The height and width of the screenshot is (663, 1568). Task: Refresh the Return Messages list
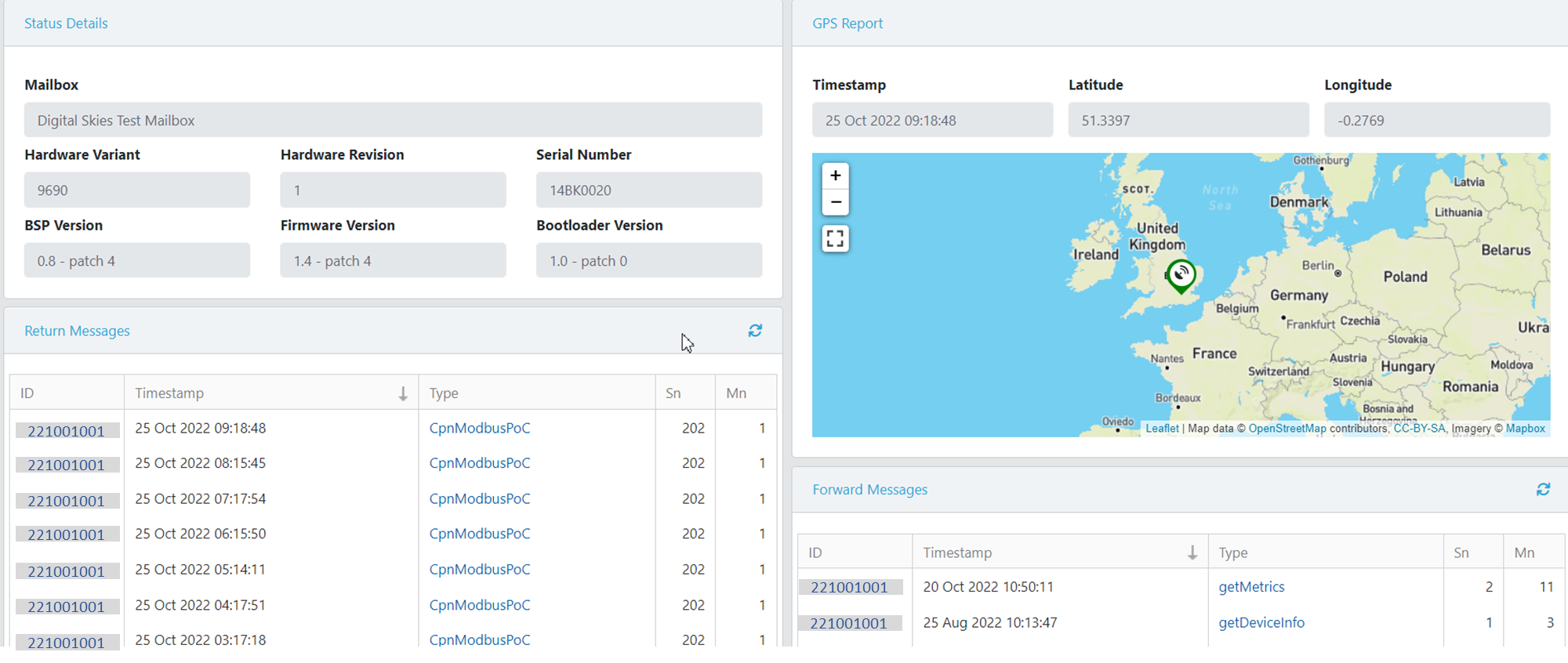755,331
